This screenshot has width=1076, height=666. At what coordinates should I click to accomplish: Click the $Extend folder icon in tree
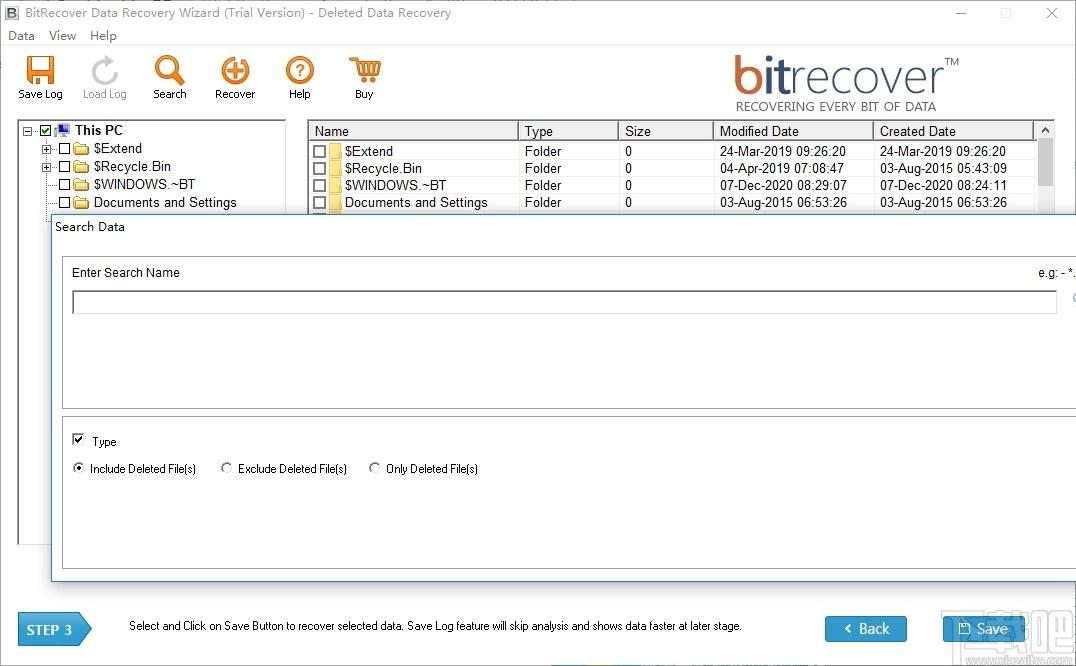click(x=82, y=149)
